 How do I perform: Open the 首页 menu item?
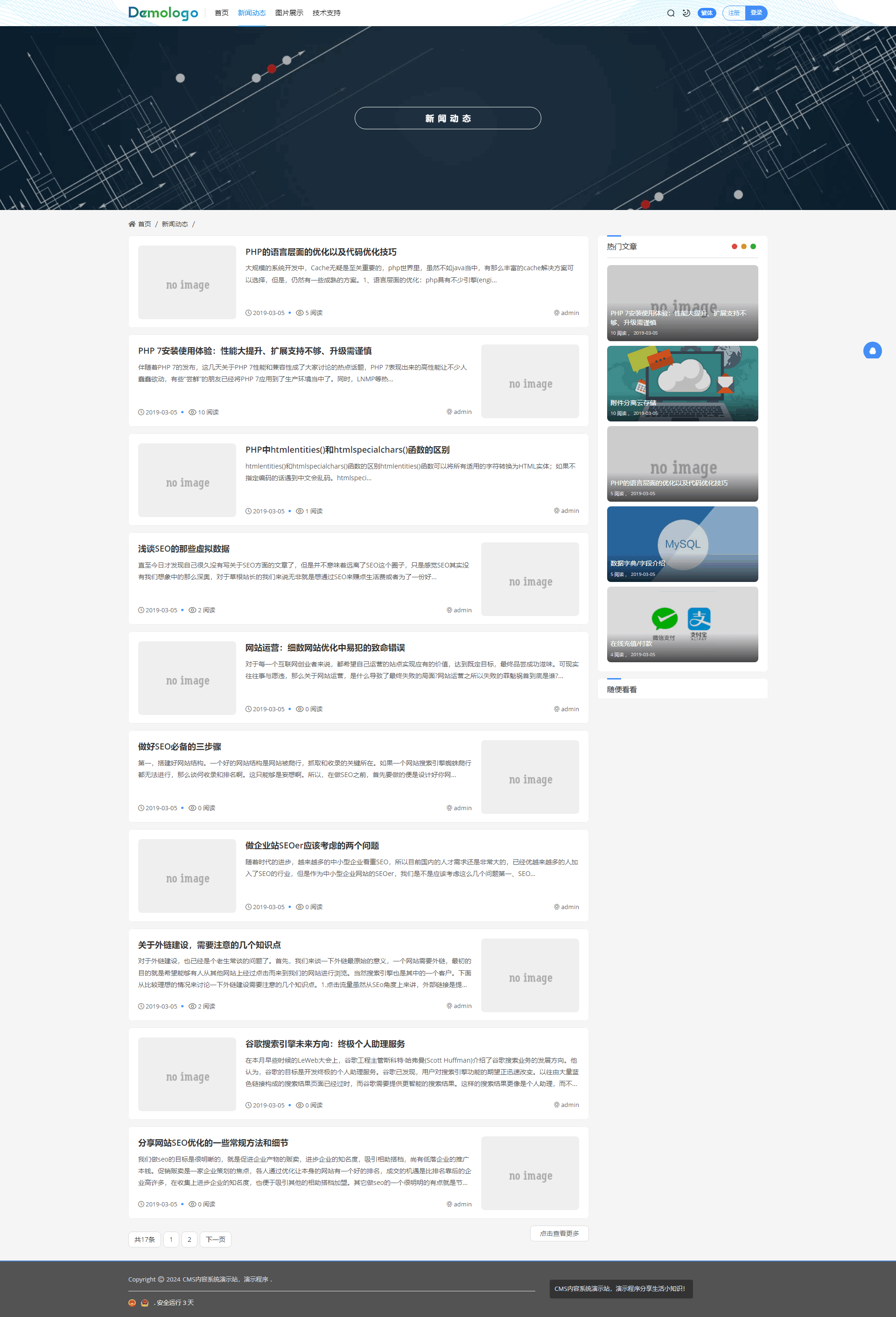222,13
